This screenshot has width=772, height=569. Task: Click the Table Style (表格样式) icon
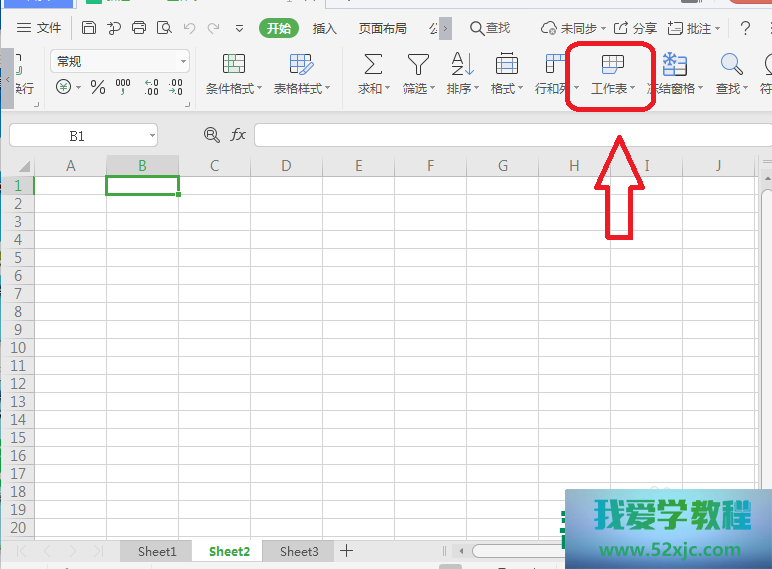click(x=301, y=66)
